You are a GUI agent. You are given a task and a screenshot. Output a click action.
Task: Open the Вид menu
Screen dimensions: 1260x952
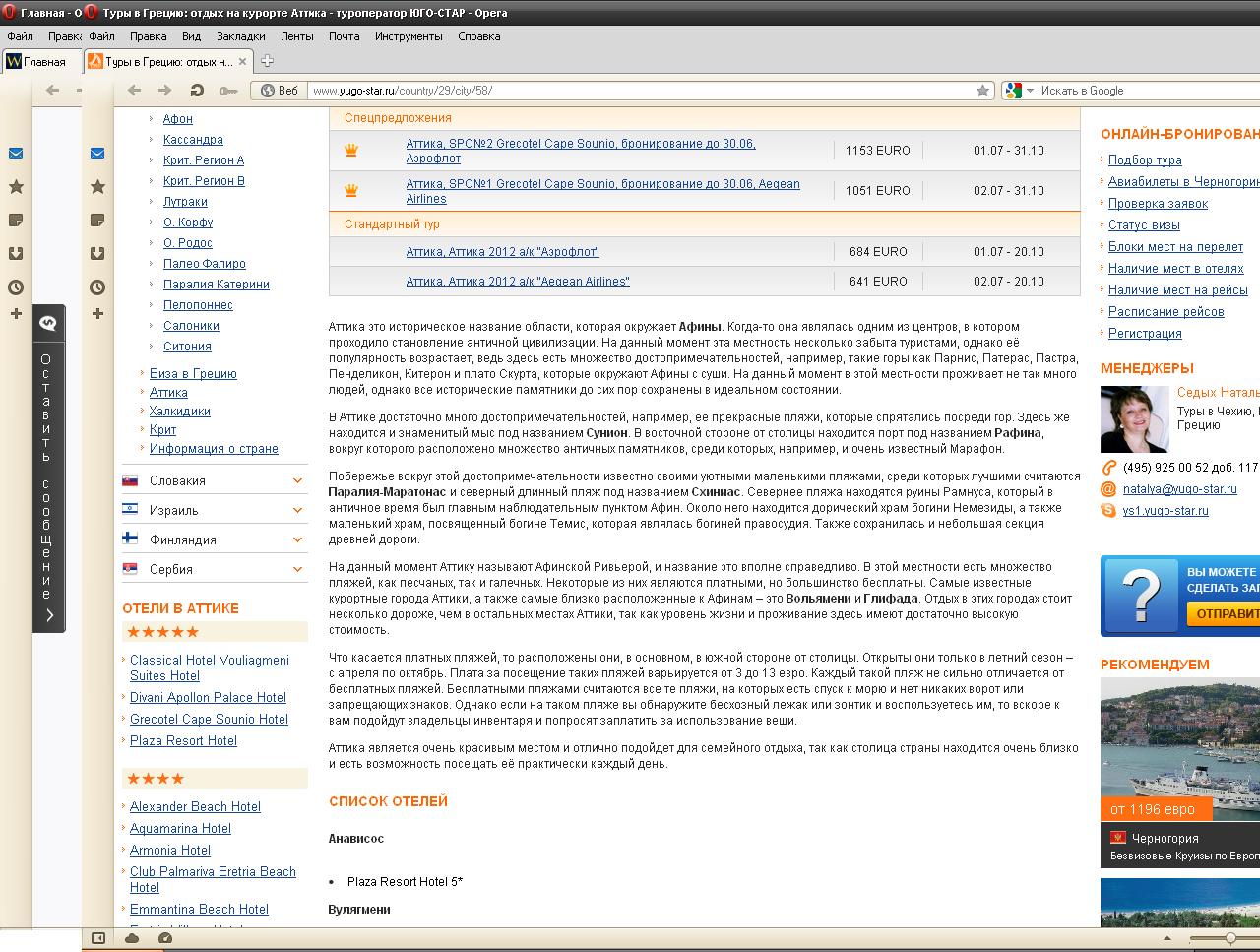(191, 36)
